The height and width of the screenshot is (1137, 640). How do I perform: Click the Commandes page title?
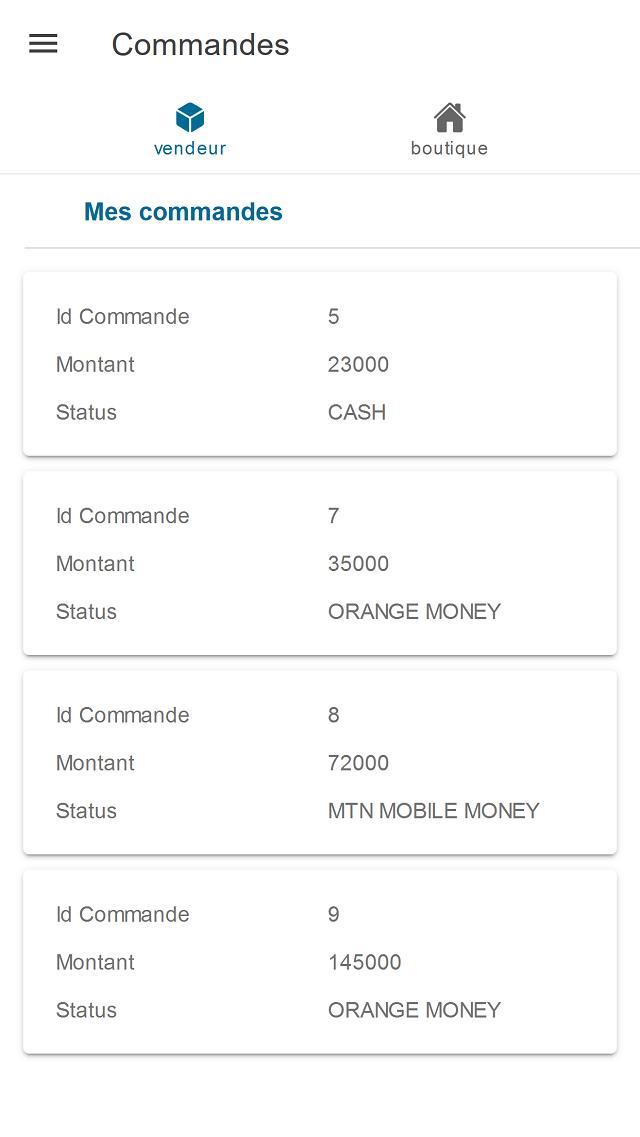point(200,44)
